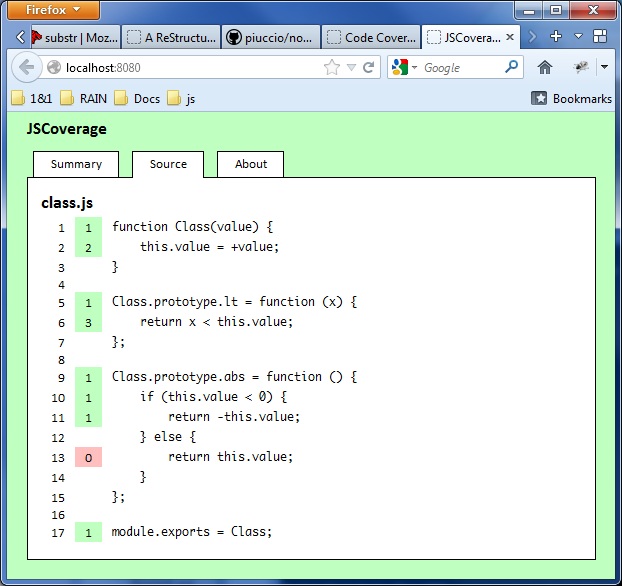Switch to the substr | Moz... tab
Image resolution: width=622 pixels, height=586 pixels.
pos(75,37)
